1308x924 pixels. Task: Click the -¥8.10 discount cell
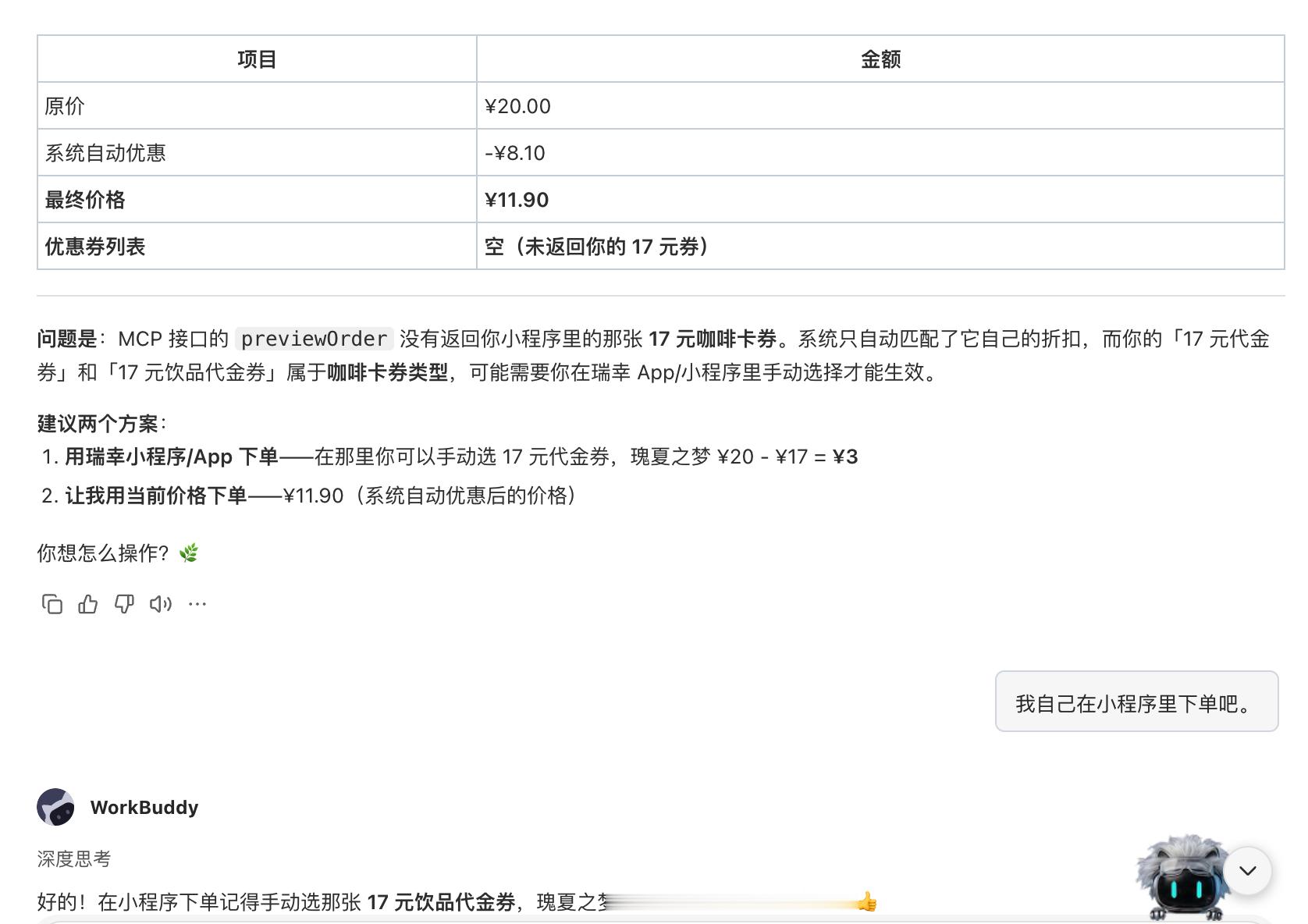(x=880, y=153)
